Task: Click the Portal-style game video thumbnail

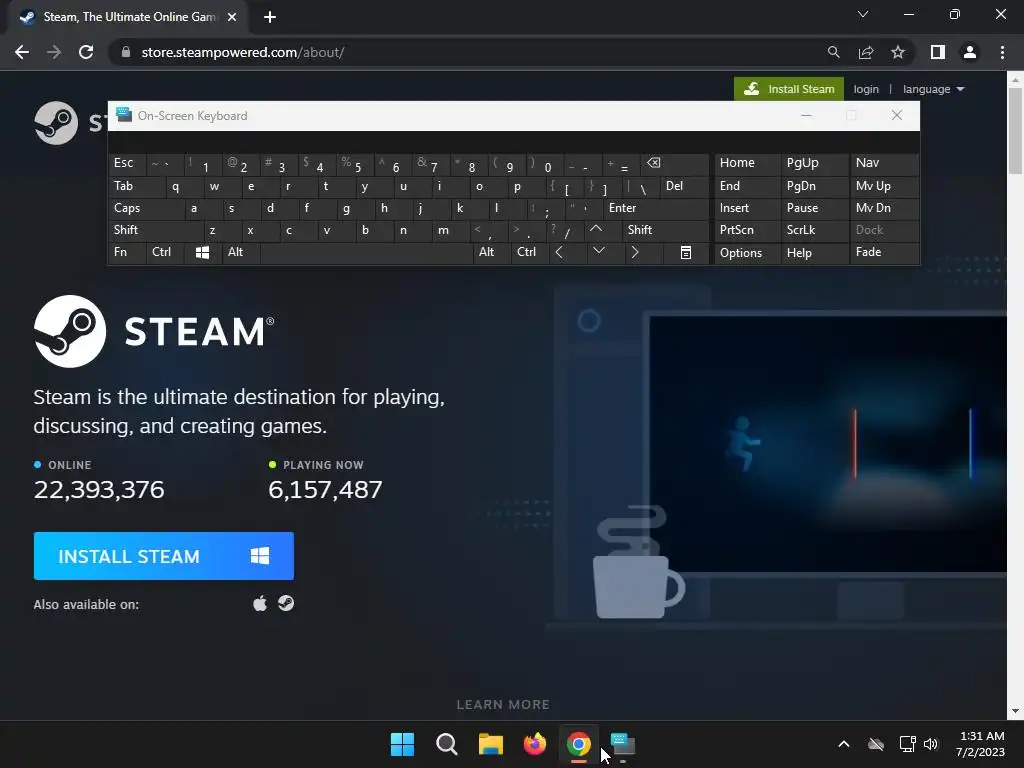Action: click(828, 444)
